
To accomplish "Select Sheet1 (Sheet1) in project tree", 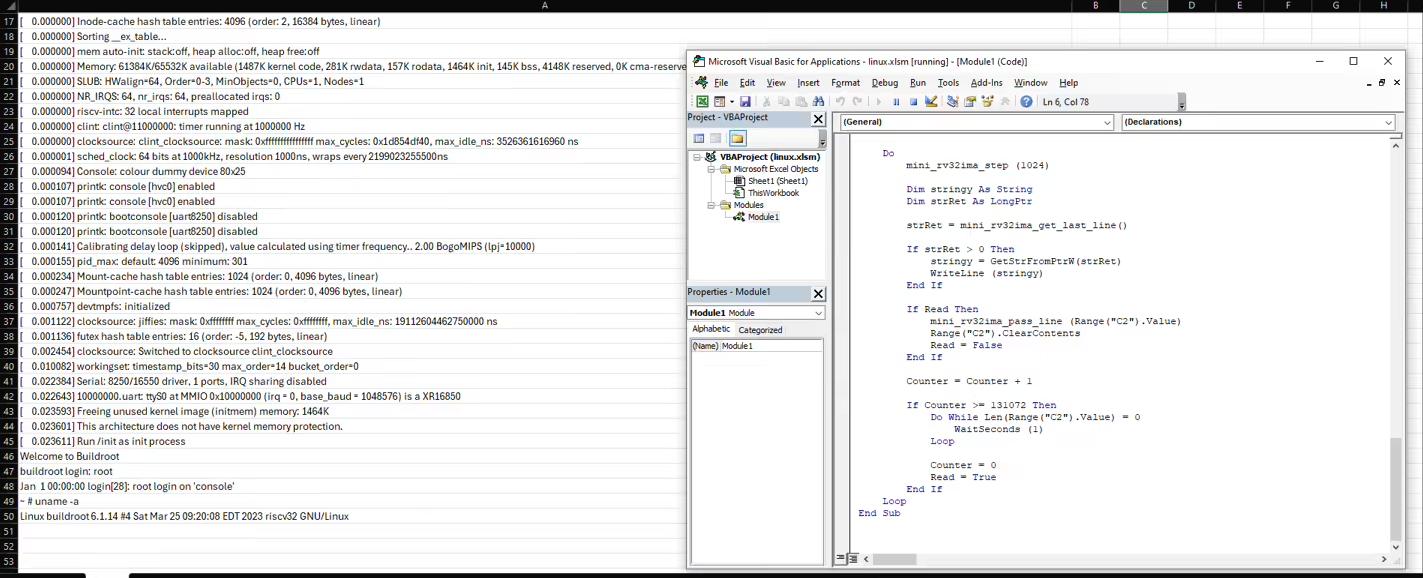I will tap(777, 181).
